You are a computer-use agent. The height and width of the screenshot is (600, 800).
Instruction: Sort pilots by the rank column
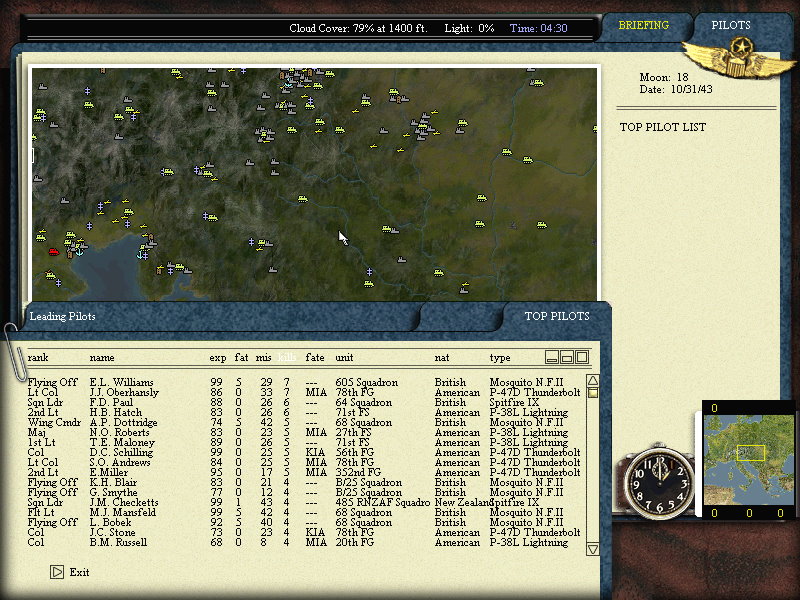[38, 358]
